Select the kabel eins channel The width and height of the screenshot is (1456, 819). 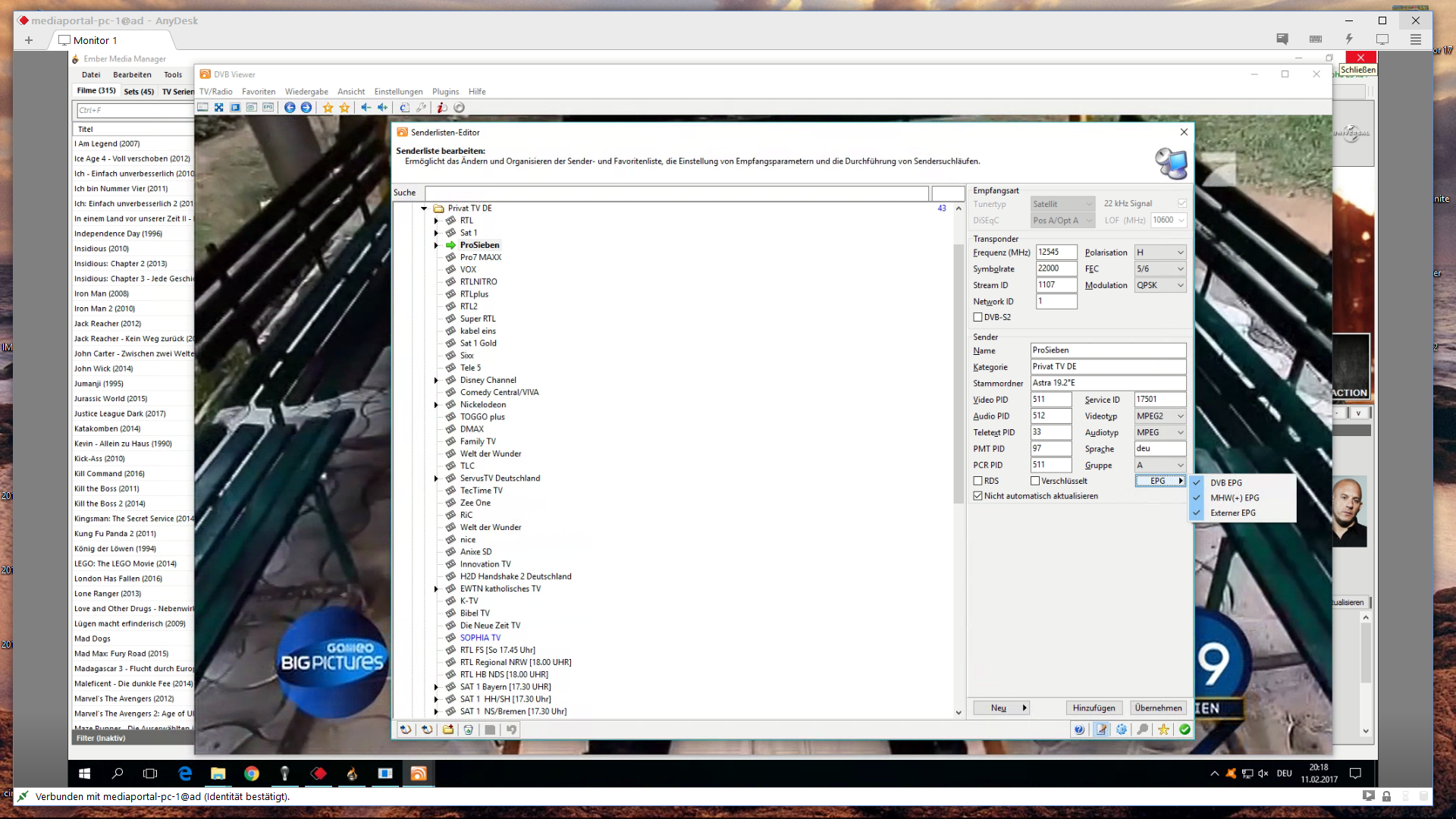pos(478,331)
